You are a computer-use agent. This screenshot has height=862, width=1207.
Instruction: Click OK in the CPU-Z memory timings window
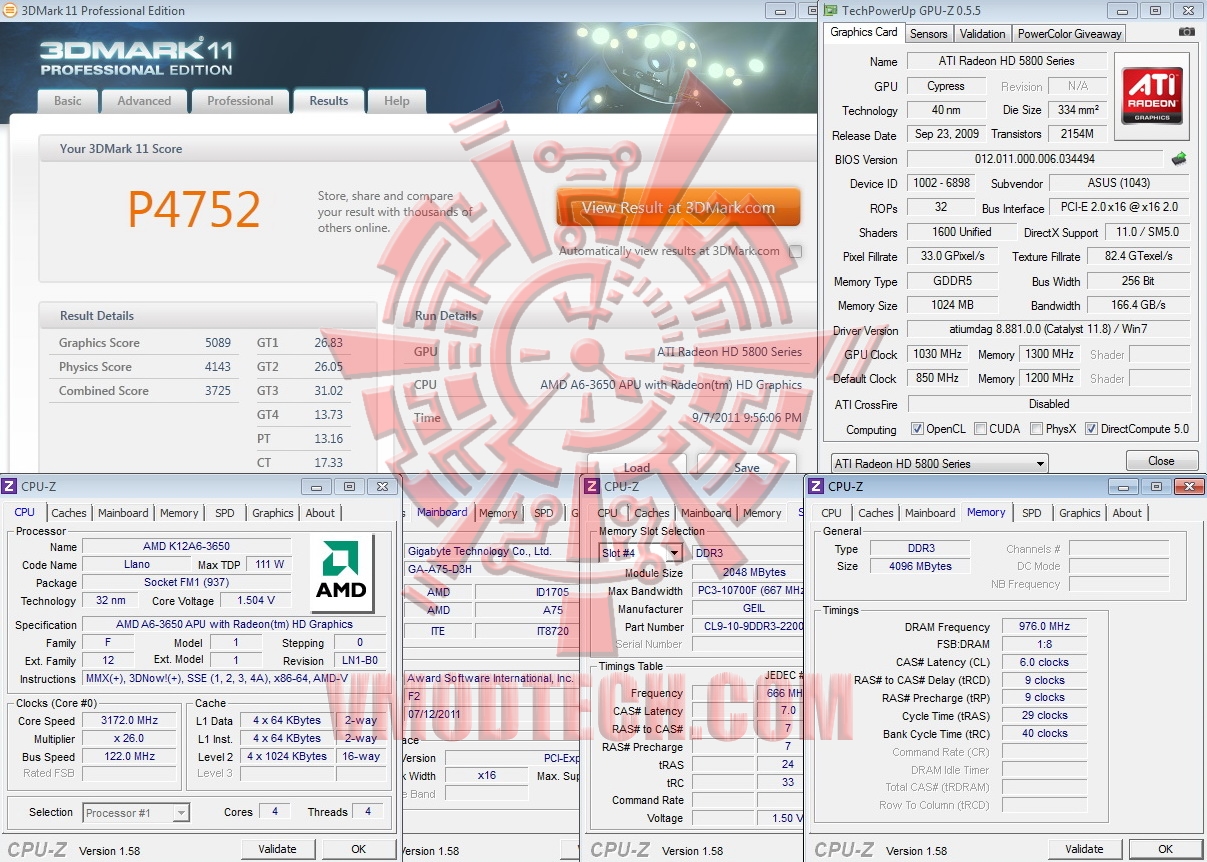point(1165,849)
